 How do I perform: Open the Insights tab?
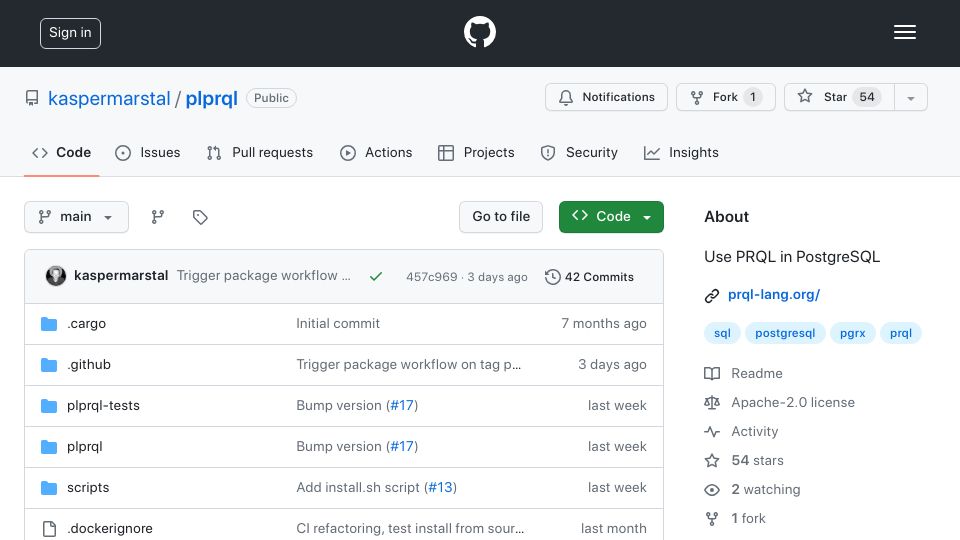[x=681, y=152]
